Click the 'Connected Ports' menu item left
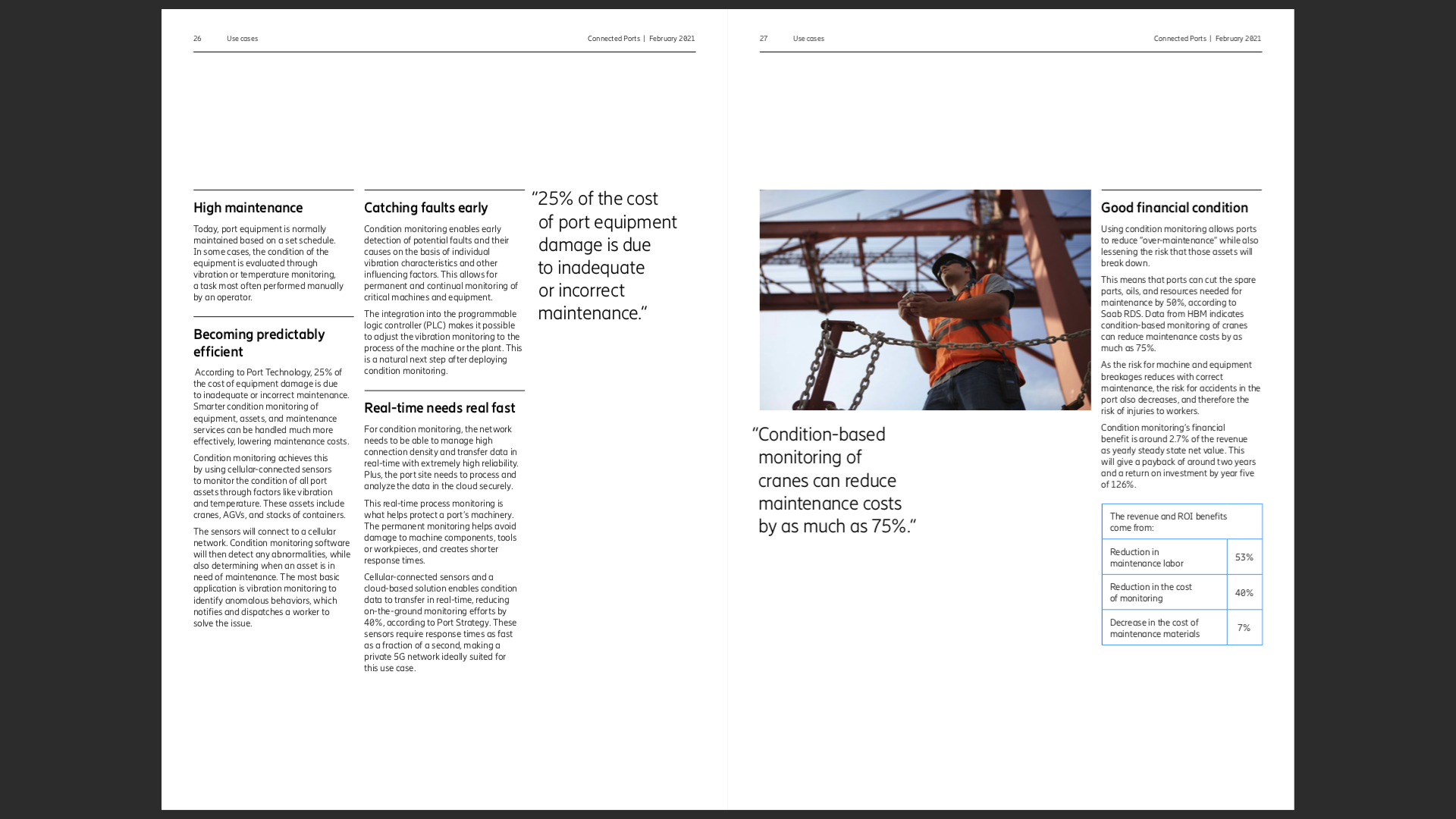The image size is (1456, 819). click(x=613, y=38)
